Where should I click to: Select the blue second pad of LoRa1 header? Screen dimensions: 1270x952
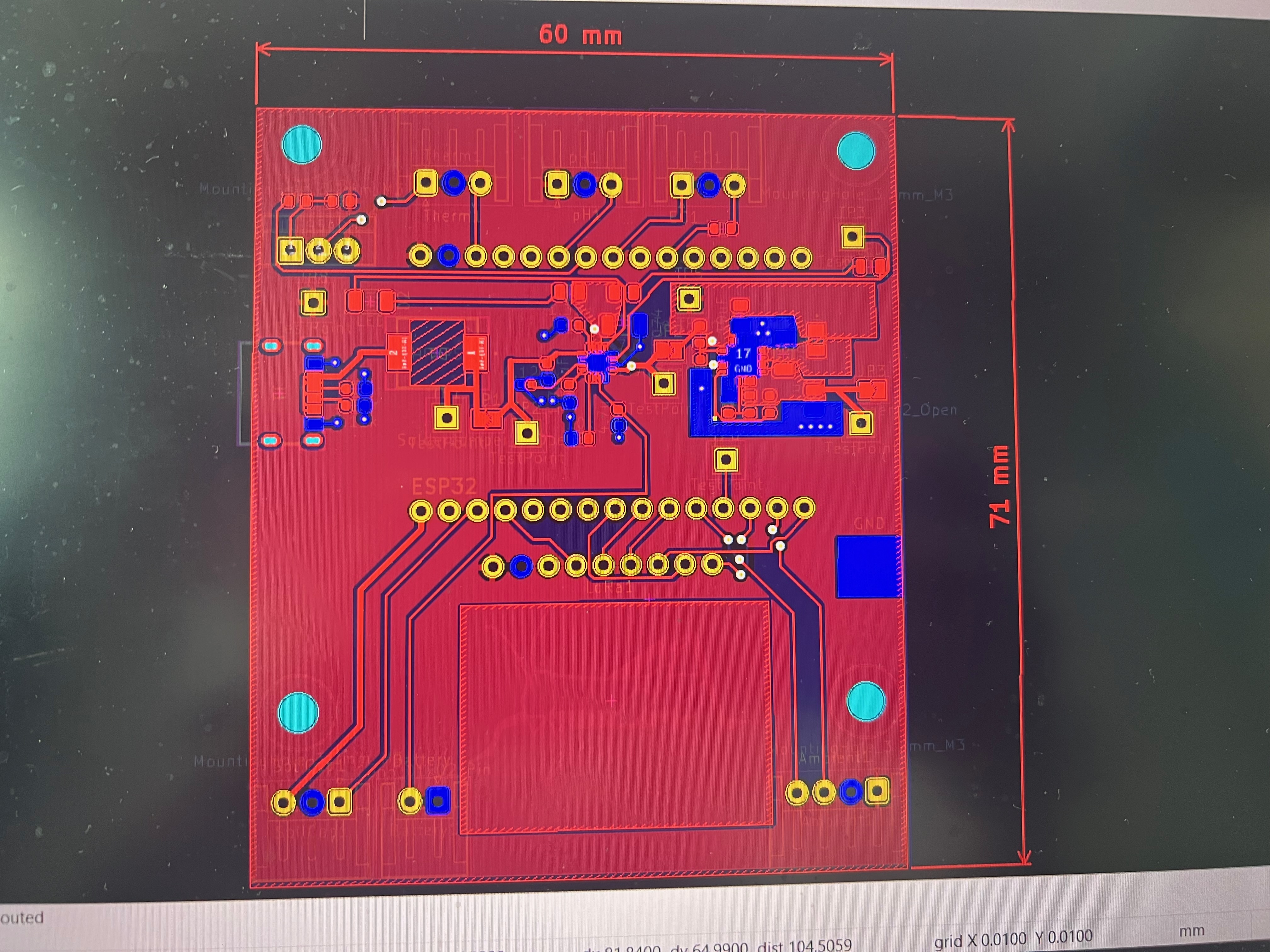[x=521, y=566]
